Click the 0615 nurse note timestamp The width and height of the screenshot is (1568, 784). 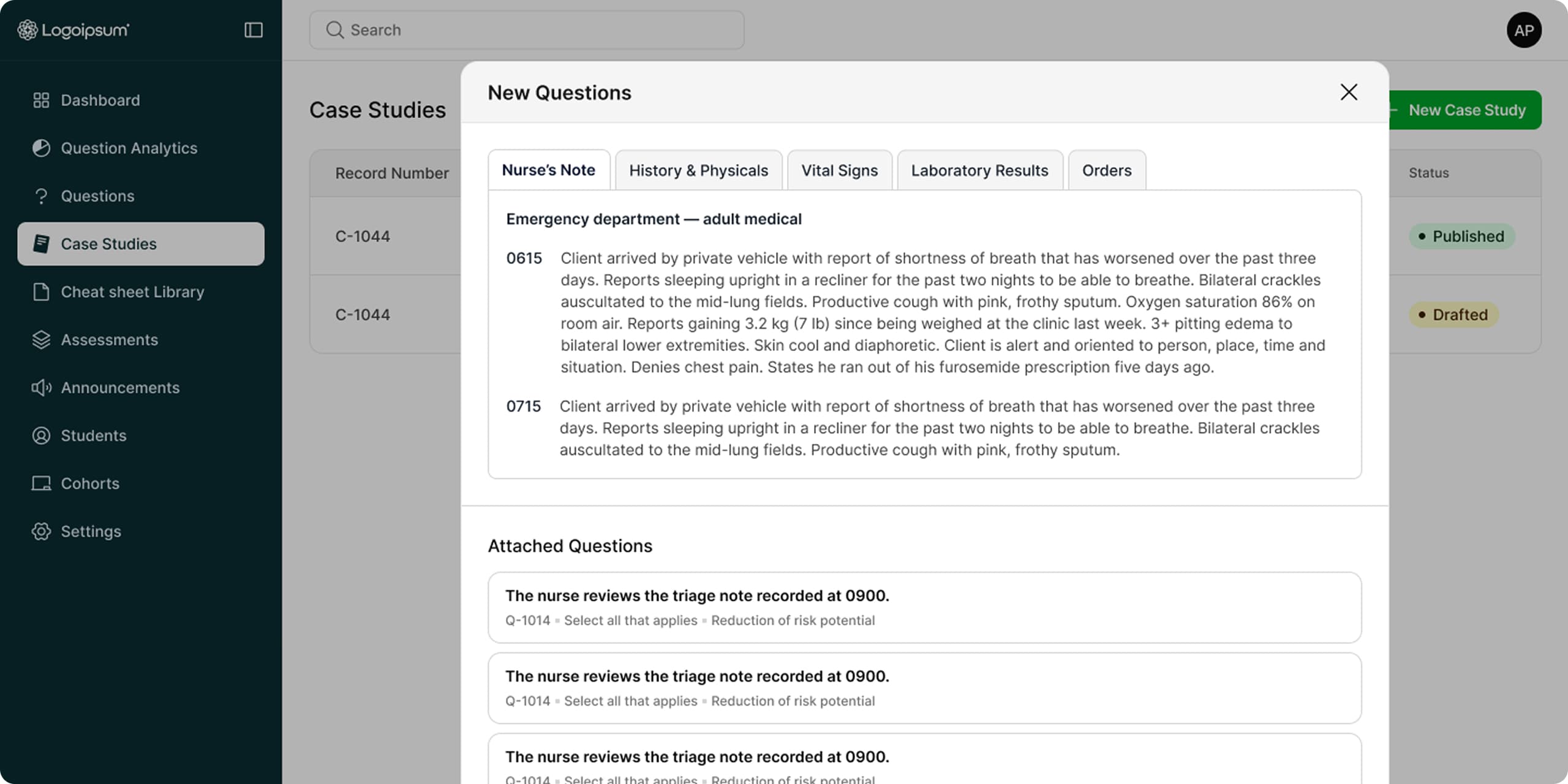(x=524, y=258)
